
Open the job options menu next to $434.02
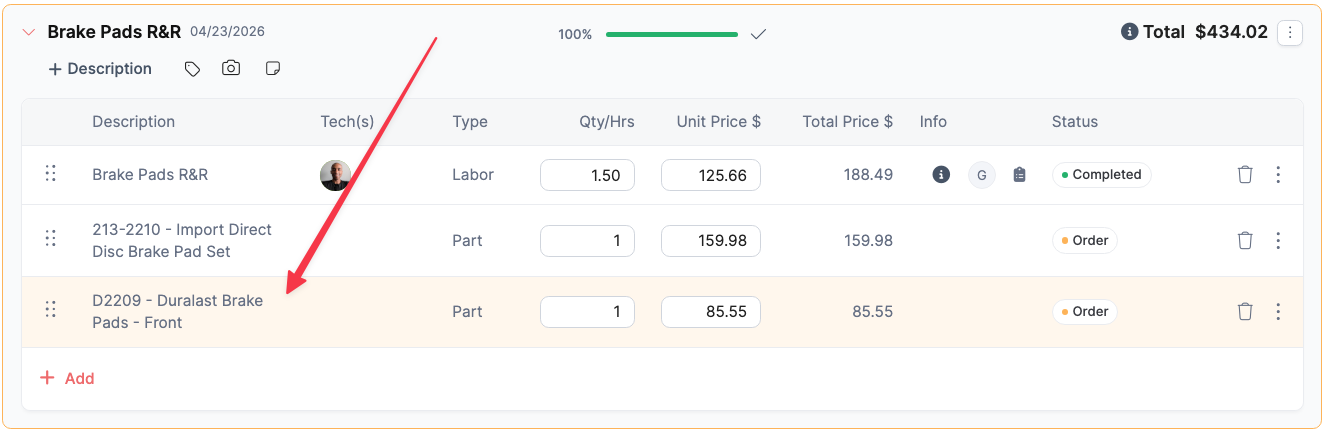pos(1290,33)
